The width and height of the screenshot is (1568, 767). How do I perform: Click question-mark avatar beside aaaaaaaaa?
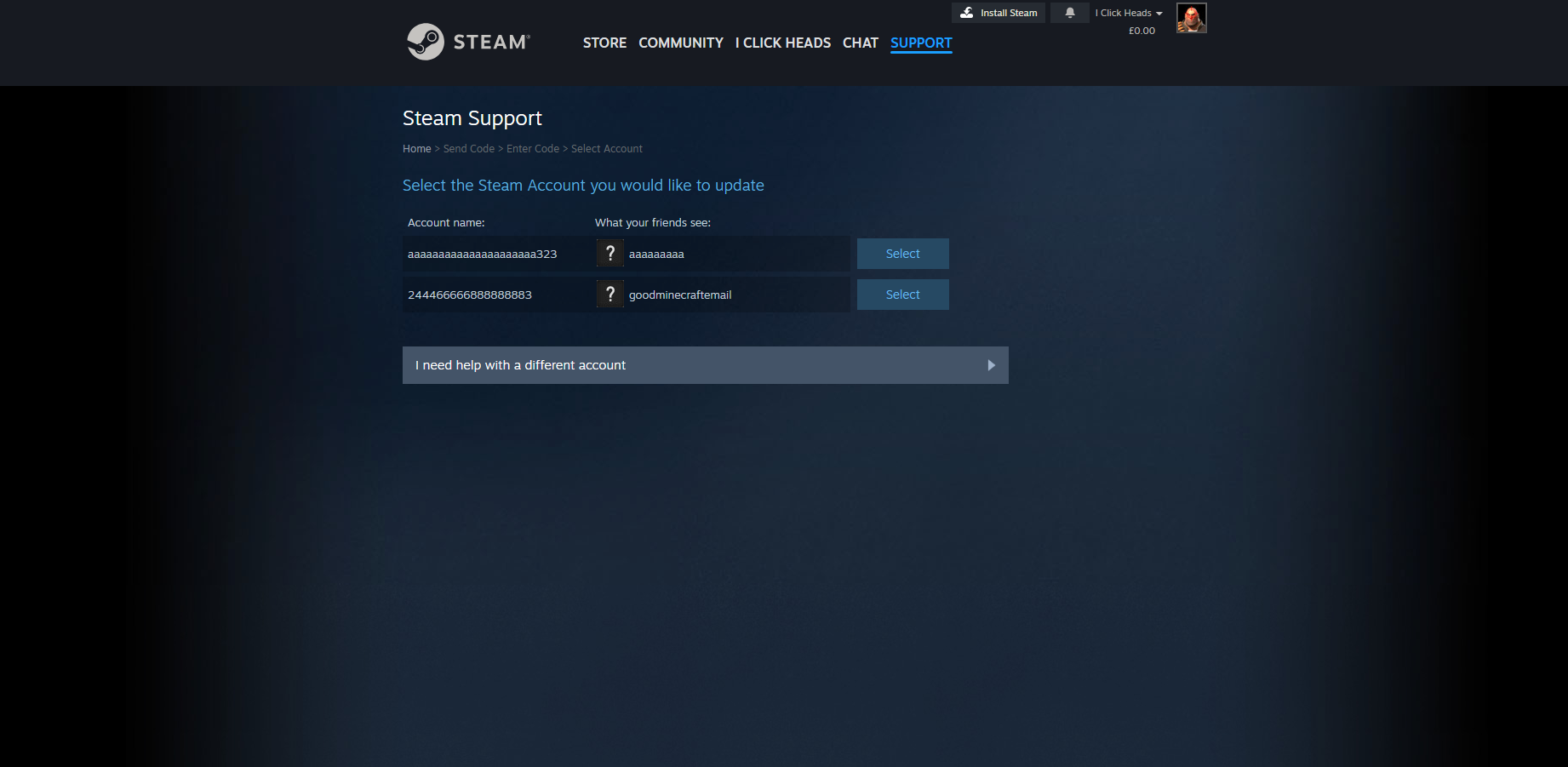coord(609,254)
